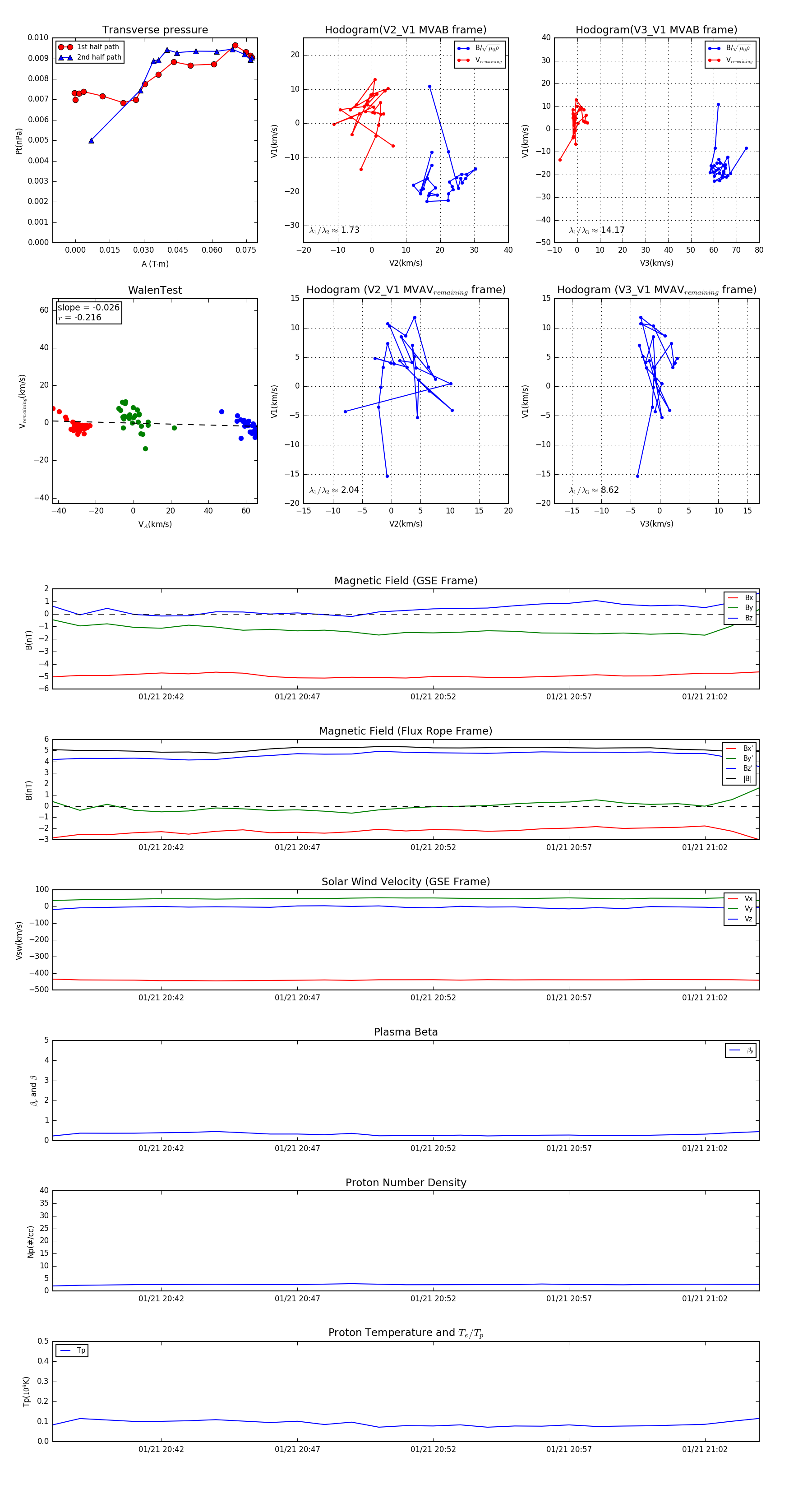Select 'V remaining' legend entry in V3_V1 MVAB hodogram

[730, 60]
